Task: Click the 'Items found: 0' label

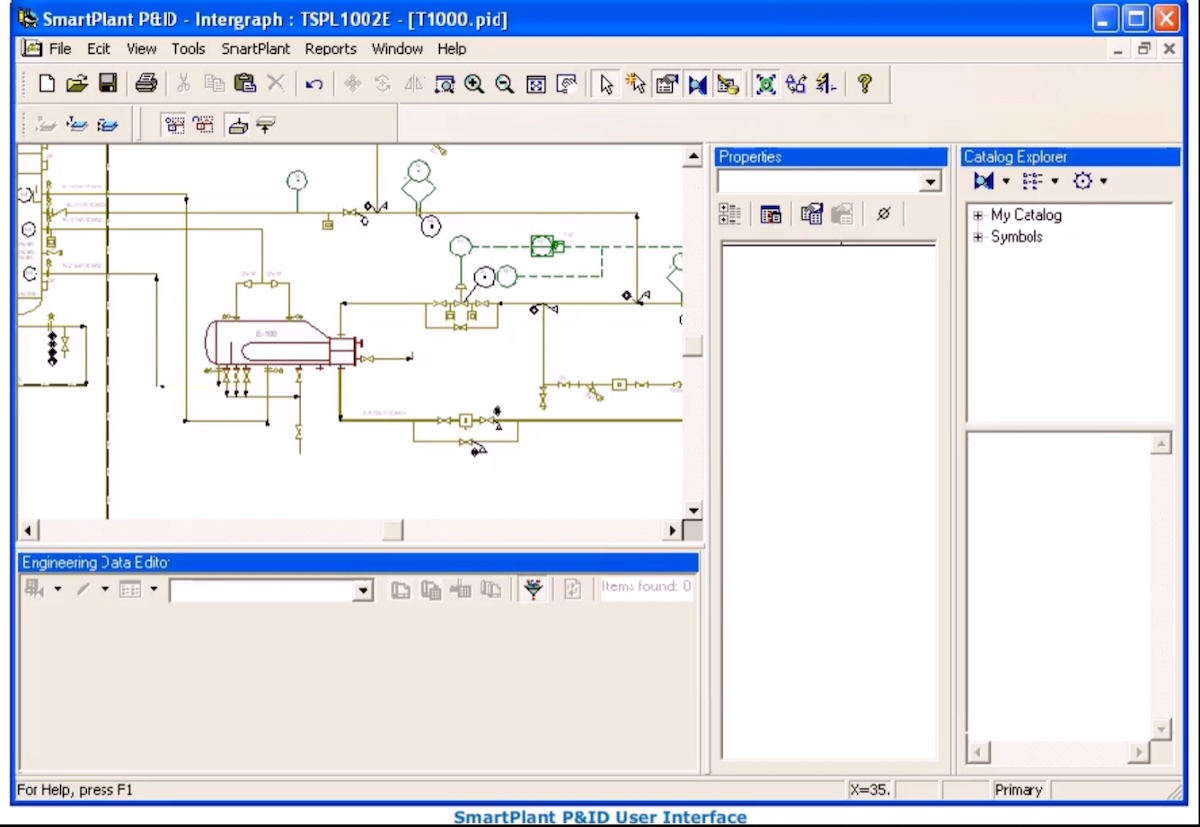Action: 646,587
